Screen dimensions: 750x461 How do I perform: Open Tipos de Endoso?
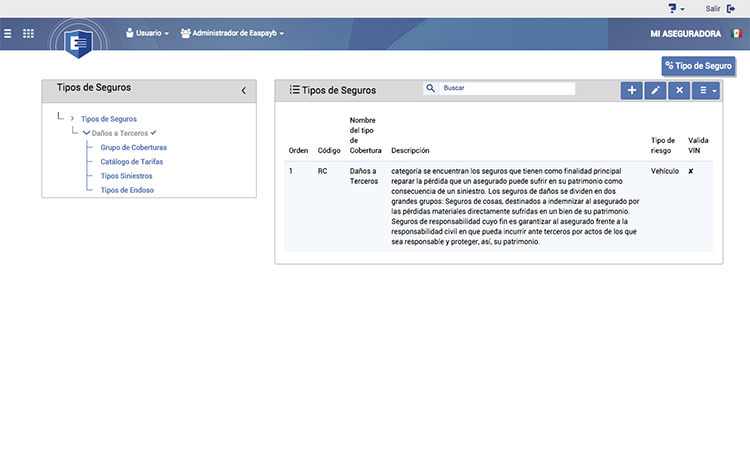pyautogui.click(x=127, y=190)
